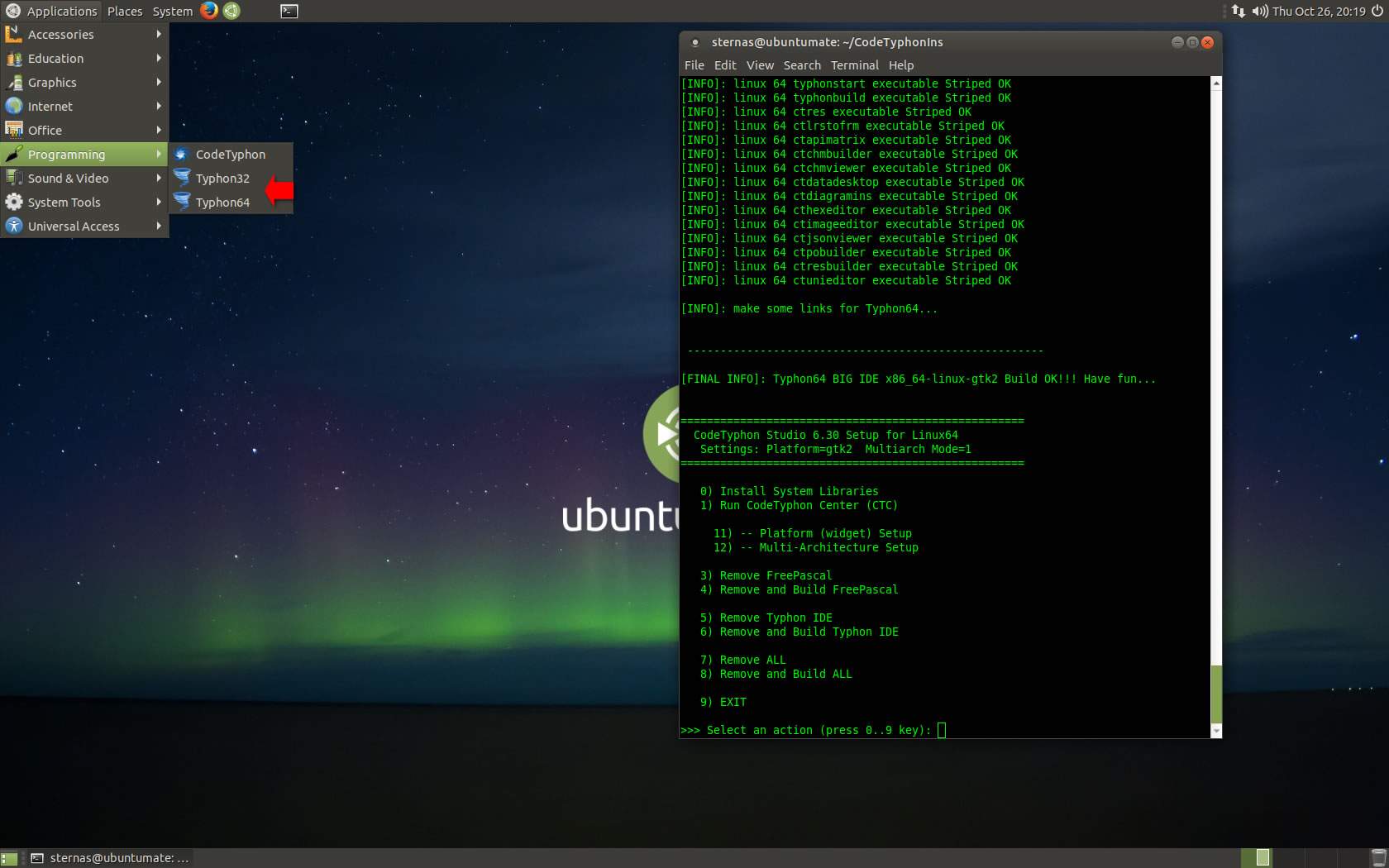
Task: Launch Firefox from the top panel
Action: (209, 11)
